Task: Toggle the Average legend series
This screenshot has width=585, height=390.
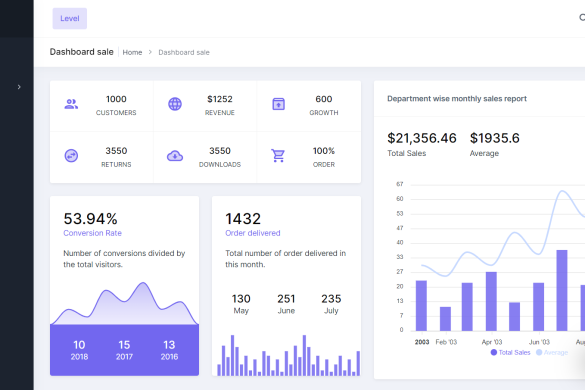Action: [552, 352]
